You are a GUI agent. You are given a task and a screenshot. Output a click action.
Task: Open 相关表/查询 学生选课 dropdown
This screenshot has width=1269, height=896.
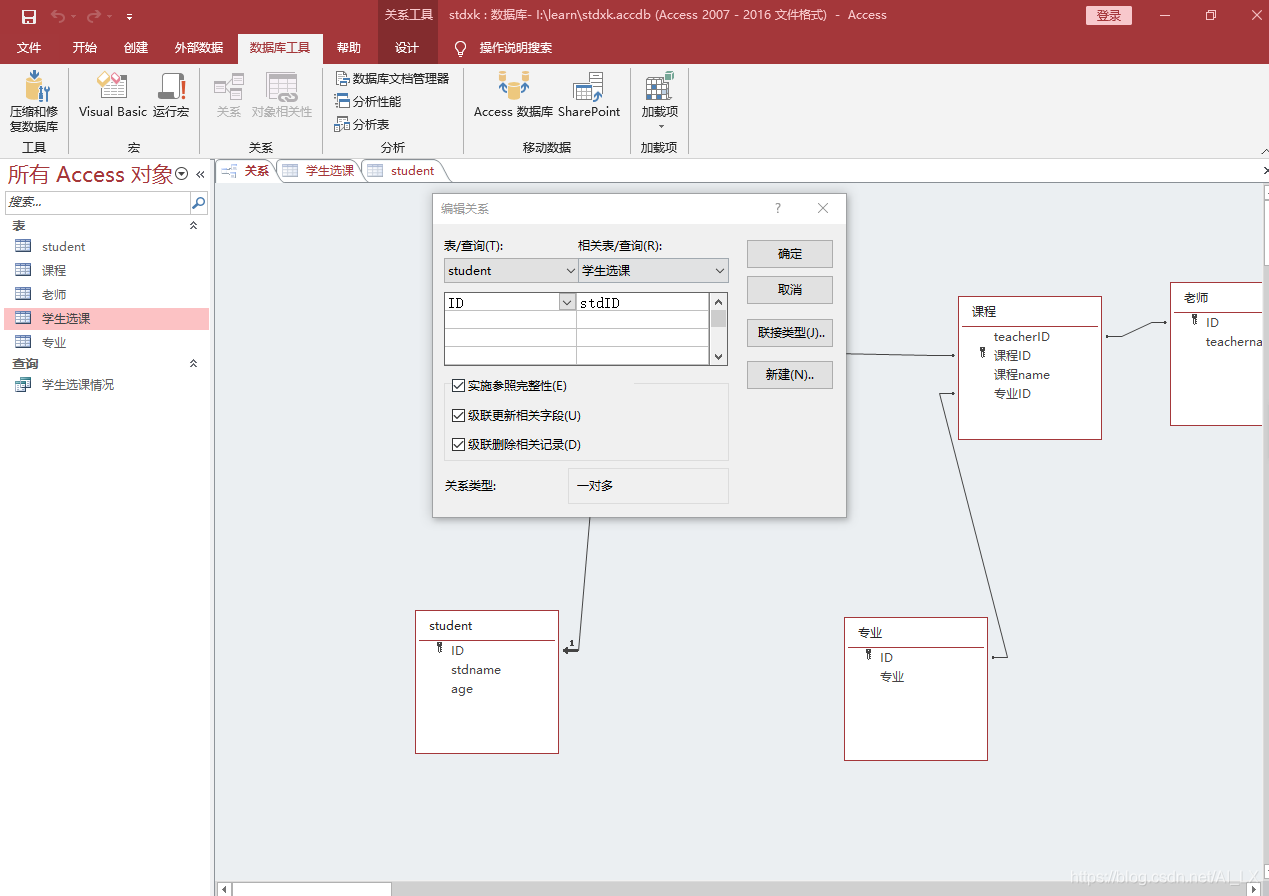720,270
